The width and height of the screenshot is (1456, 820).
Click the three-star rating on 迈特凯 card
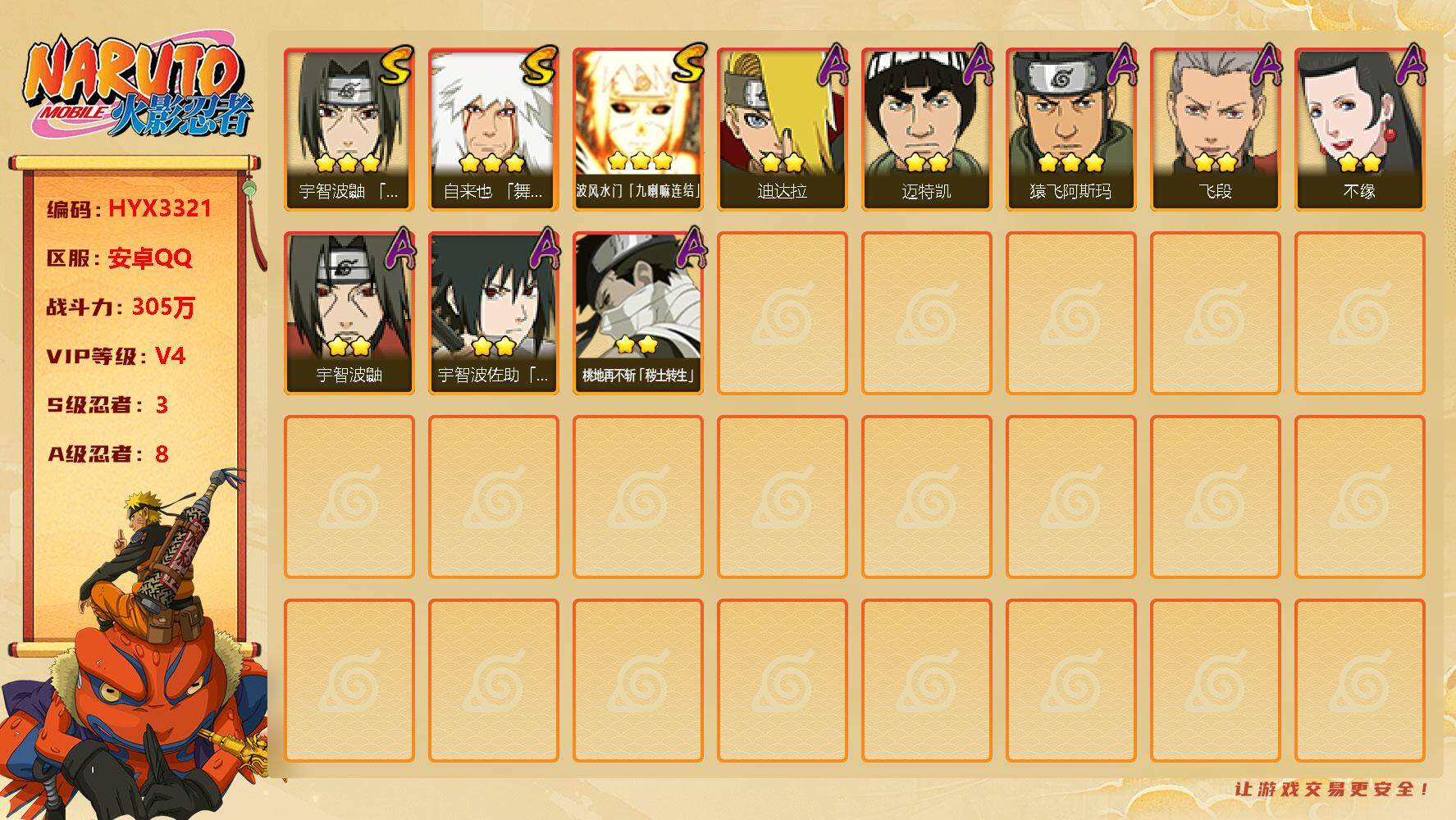(x=927, y=162)
